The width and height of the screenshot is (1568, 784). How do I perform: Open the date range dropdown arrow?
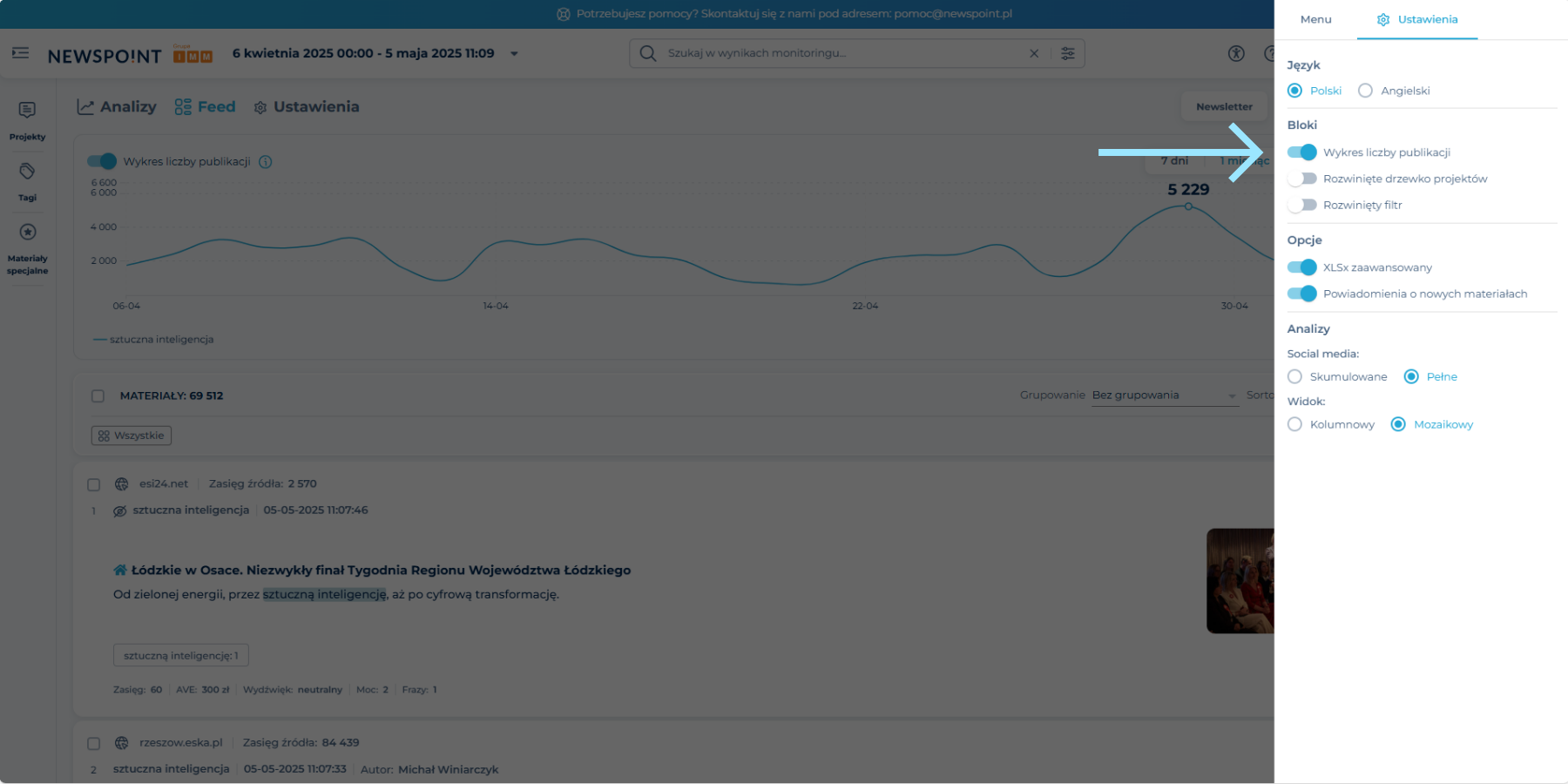coord(514,54)
